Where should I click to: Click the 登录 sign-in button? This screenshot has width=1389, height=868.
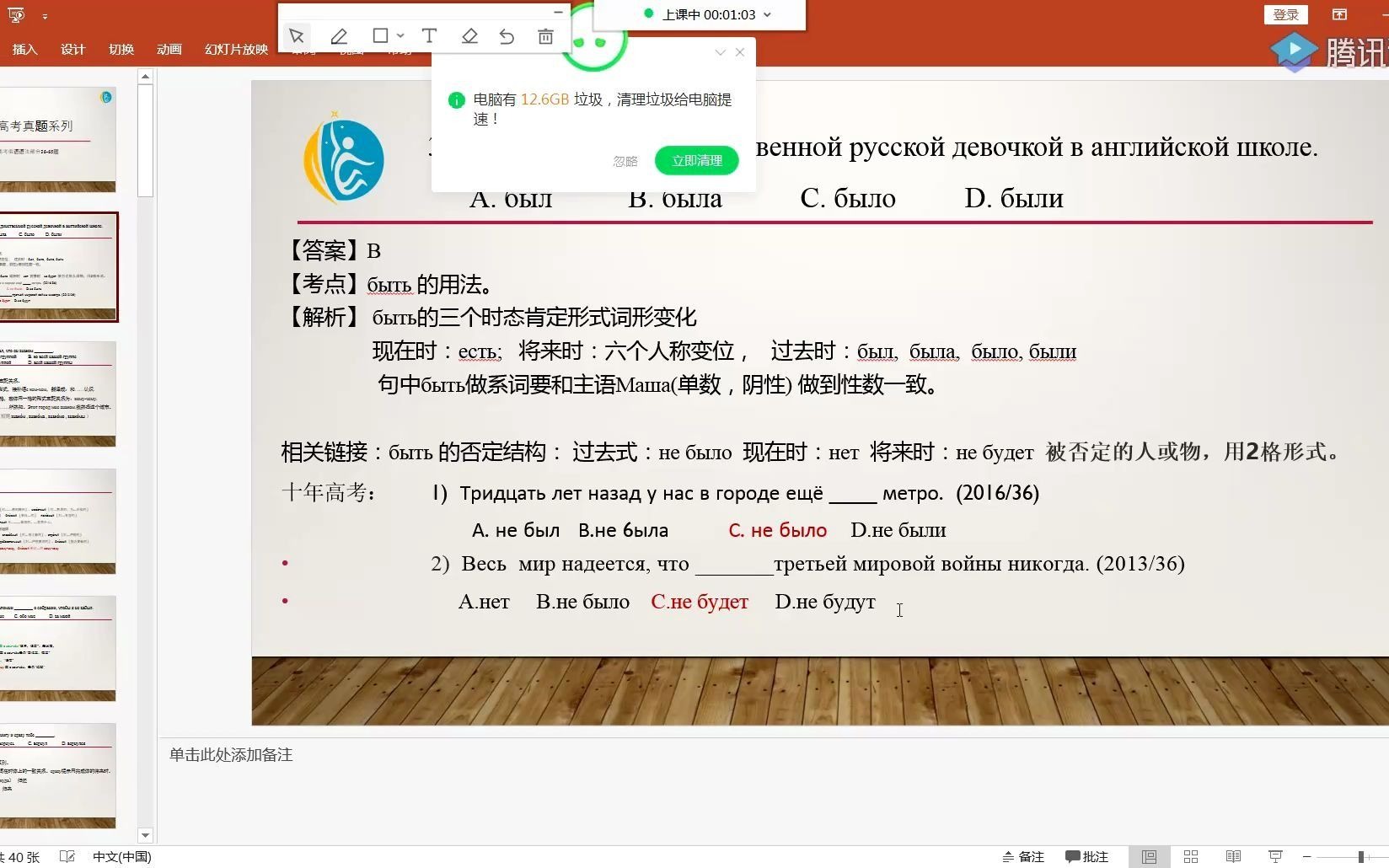[x=1285, y=14]
